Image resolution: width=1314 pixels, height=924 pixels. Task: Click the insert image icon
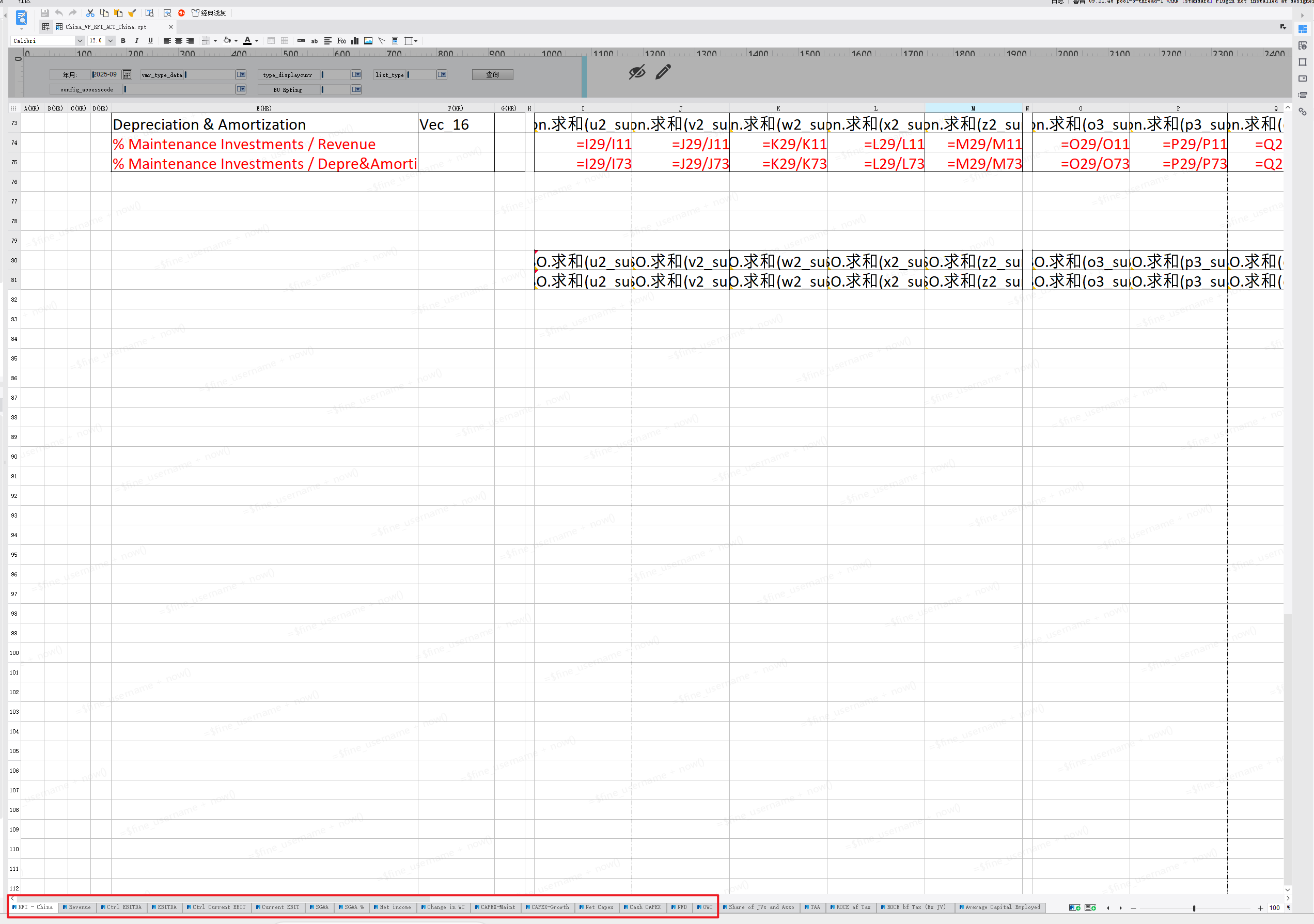tap(368, 41)
